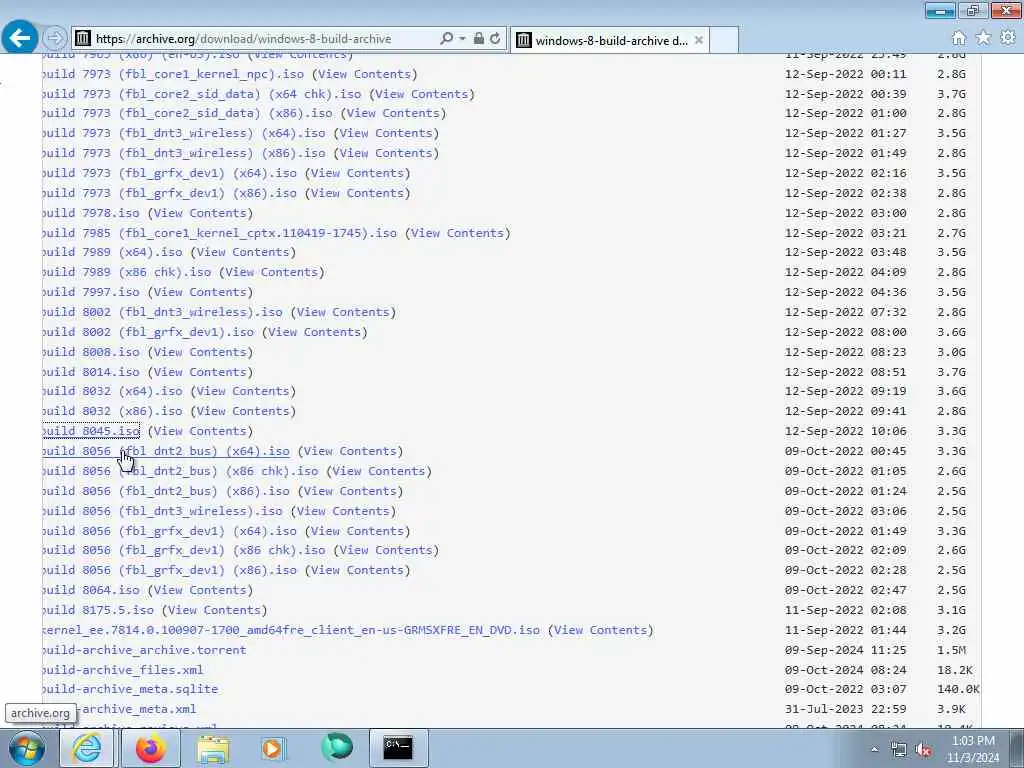Click the network tray icon

click(x=899, y=750)
